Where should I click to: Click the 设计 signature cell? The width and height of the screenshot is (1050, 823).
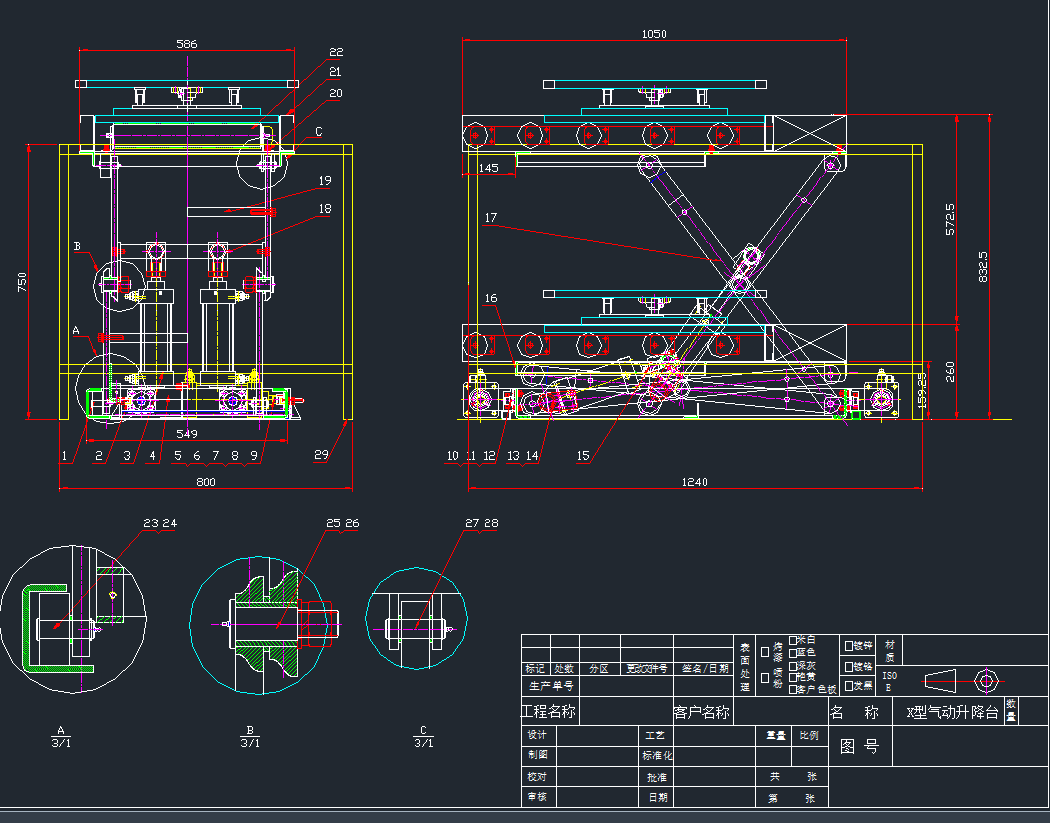tap(596, 734)
